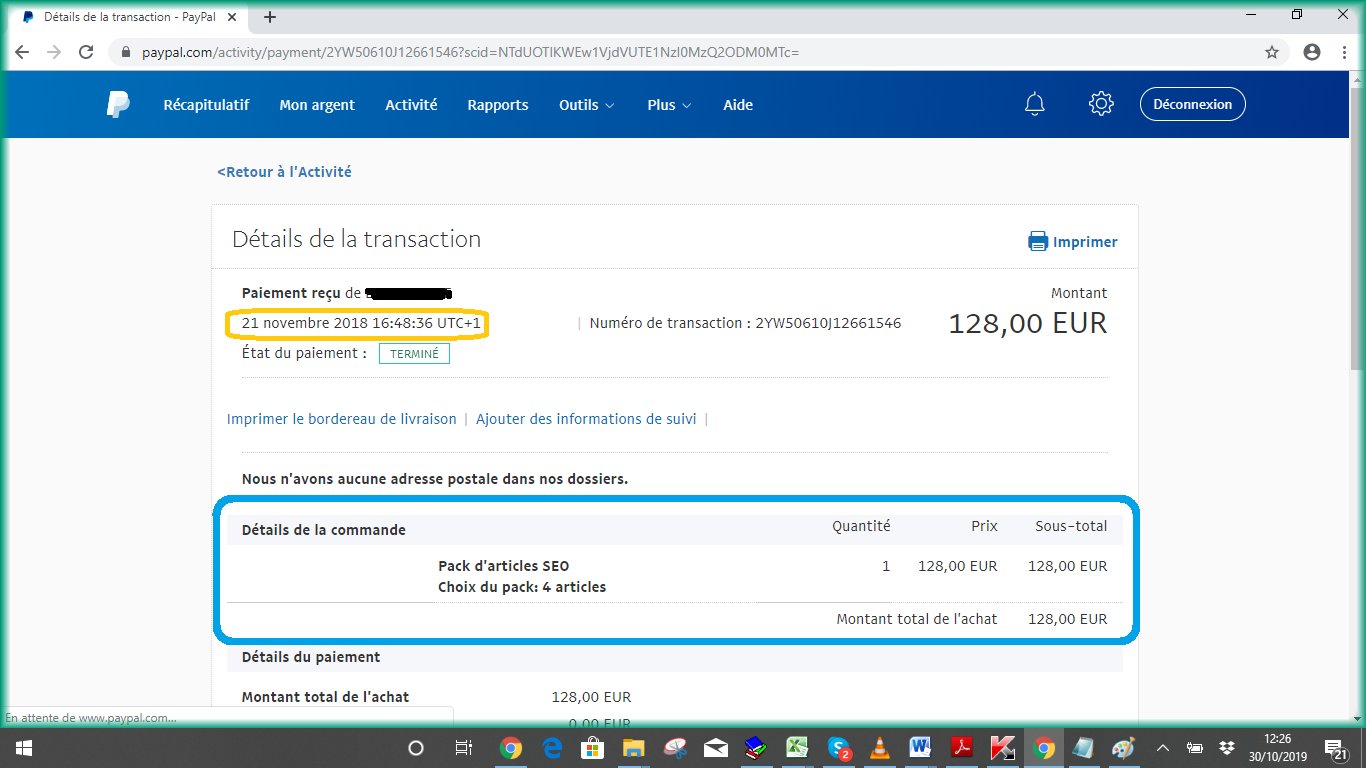The image size is (1366, 768).
Task: Click Ajouter des informations de suivi
Action: click(x=586, y=419)
